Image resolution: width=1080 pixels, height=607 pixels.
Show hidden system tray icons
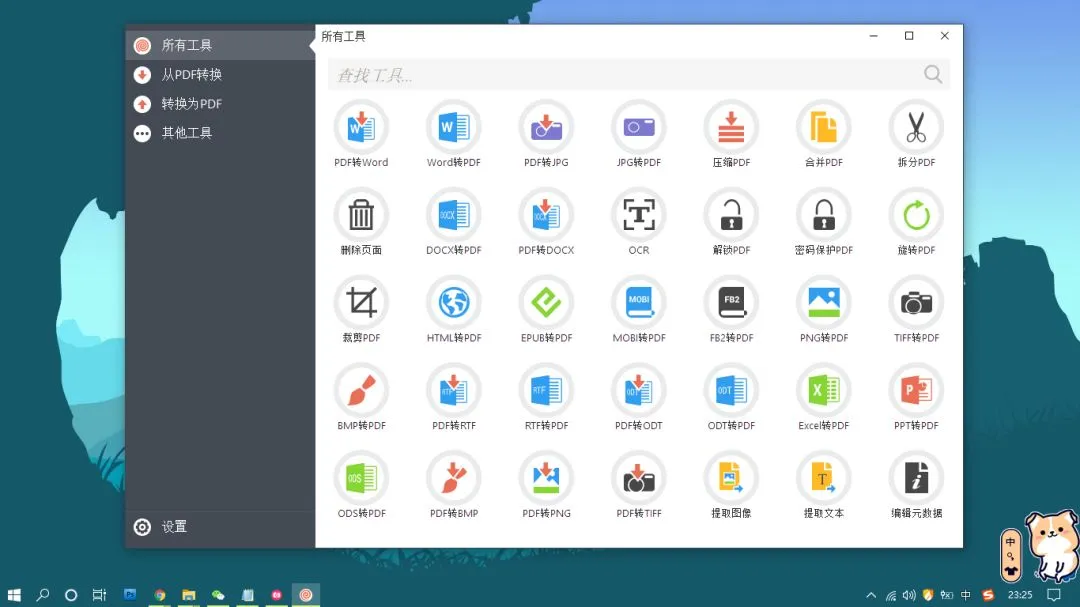tap(871, 595)
